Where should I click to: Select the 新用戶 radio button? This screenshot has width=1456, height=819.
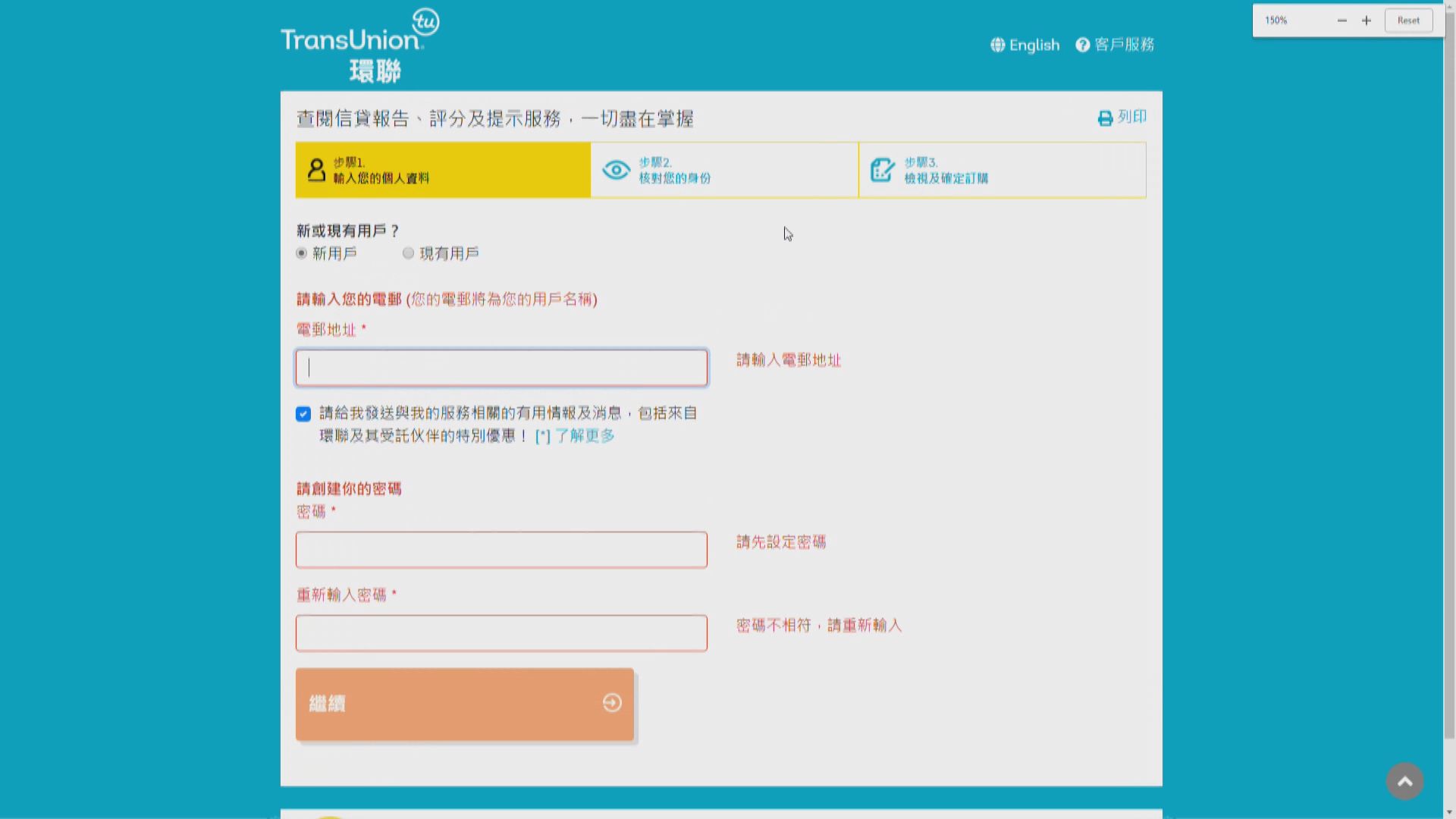click(x=302, y=253)
